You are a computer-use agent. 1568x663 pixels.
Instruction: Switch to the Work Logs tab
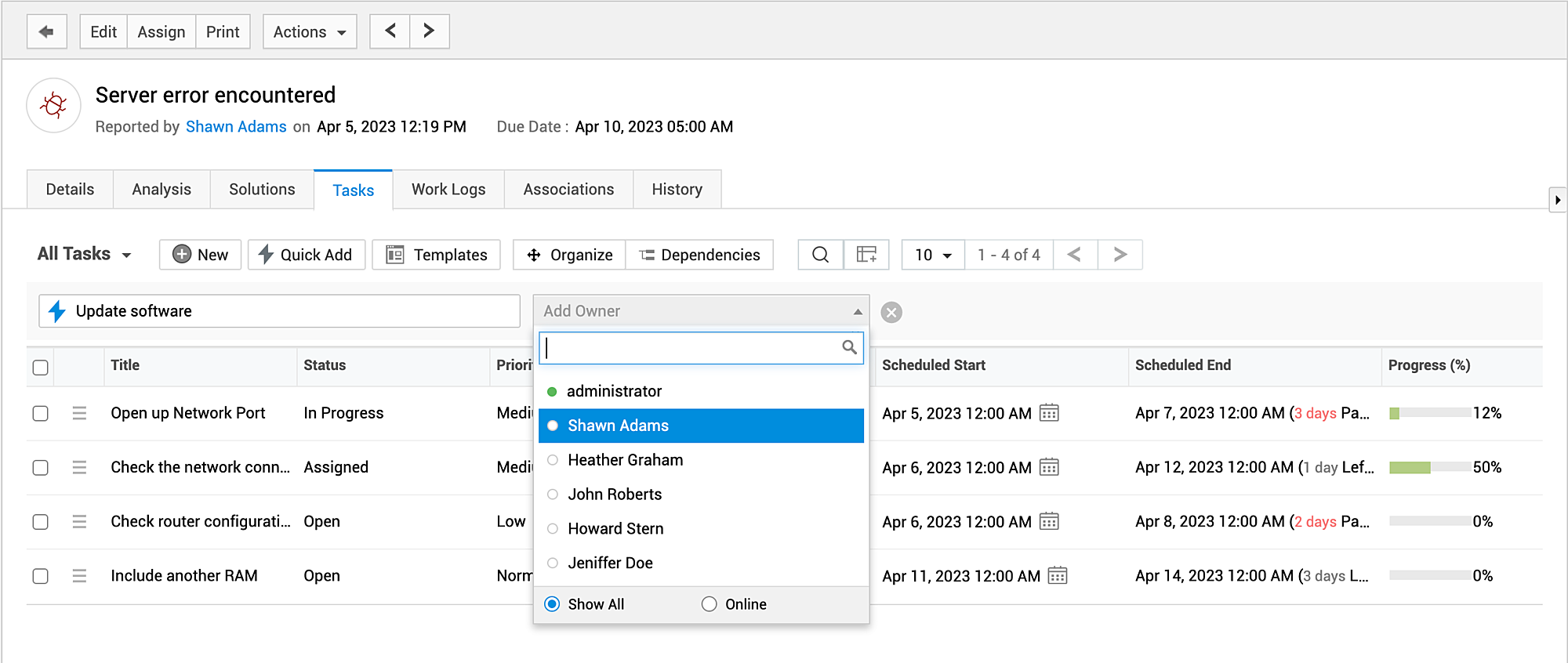448,190
